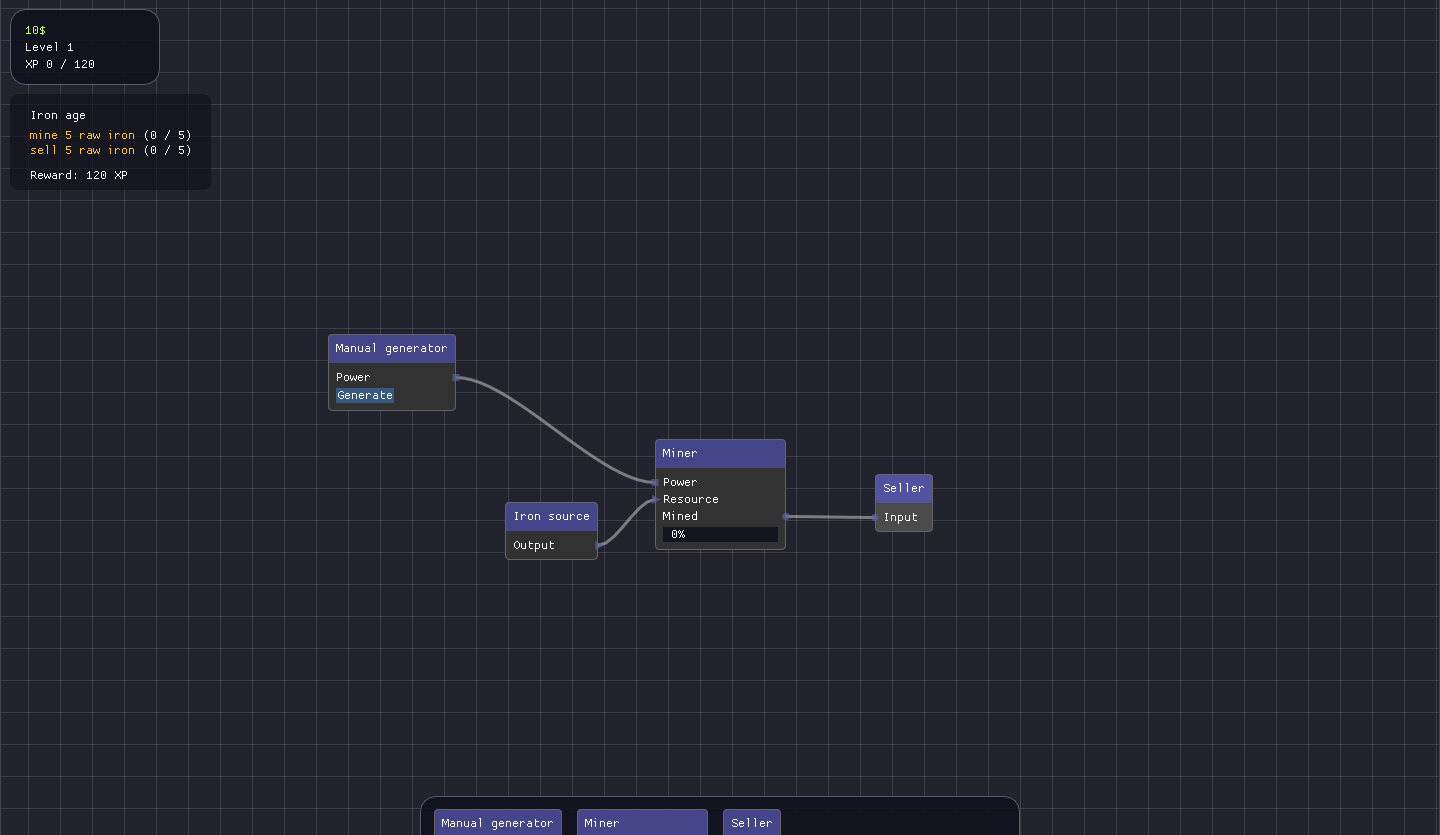Select the Seller node title bar
This screenshot has width=1440, height=835.
904,489
